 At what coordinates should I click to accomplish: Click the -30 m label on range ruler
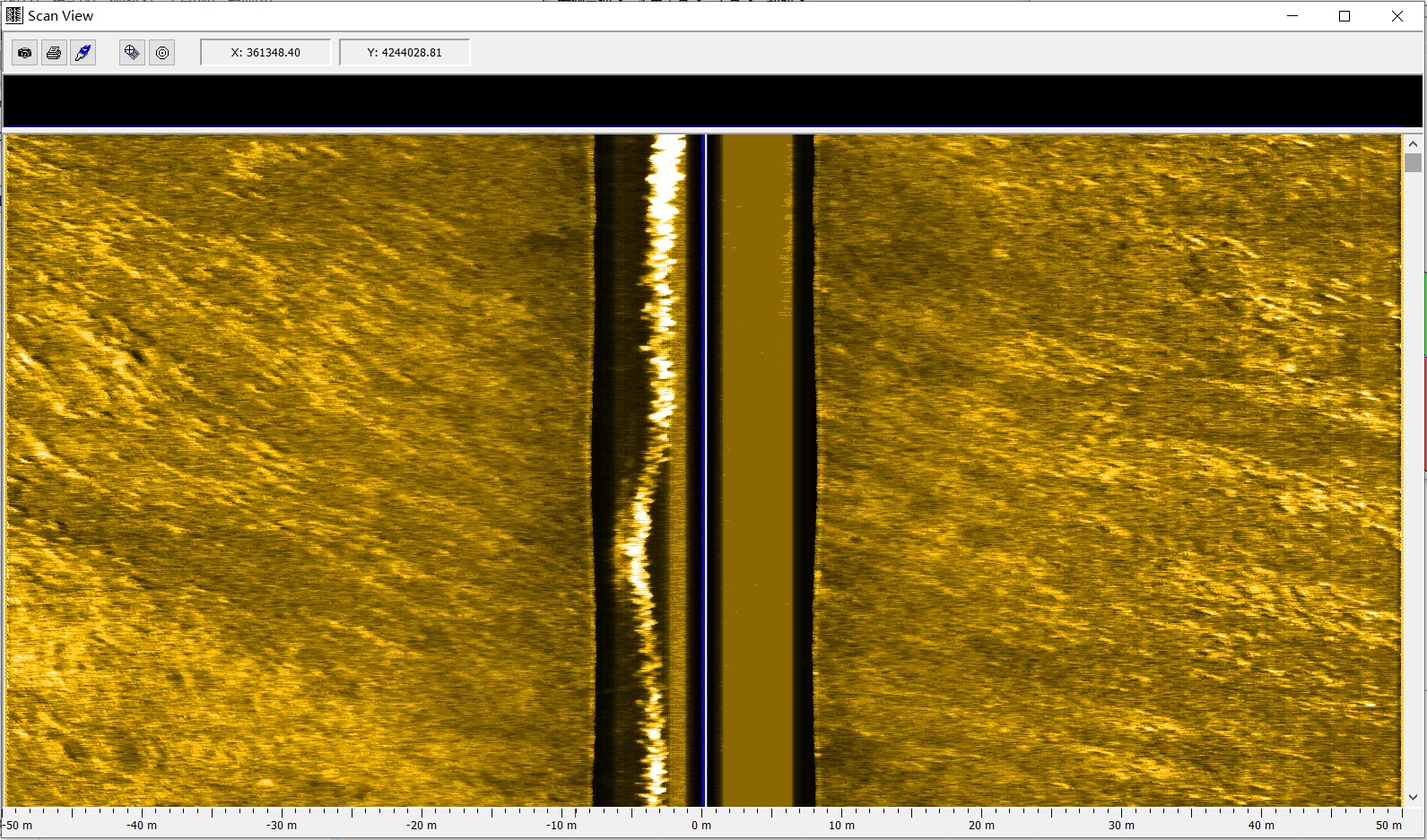coord(282,825)
